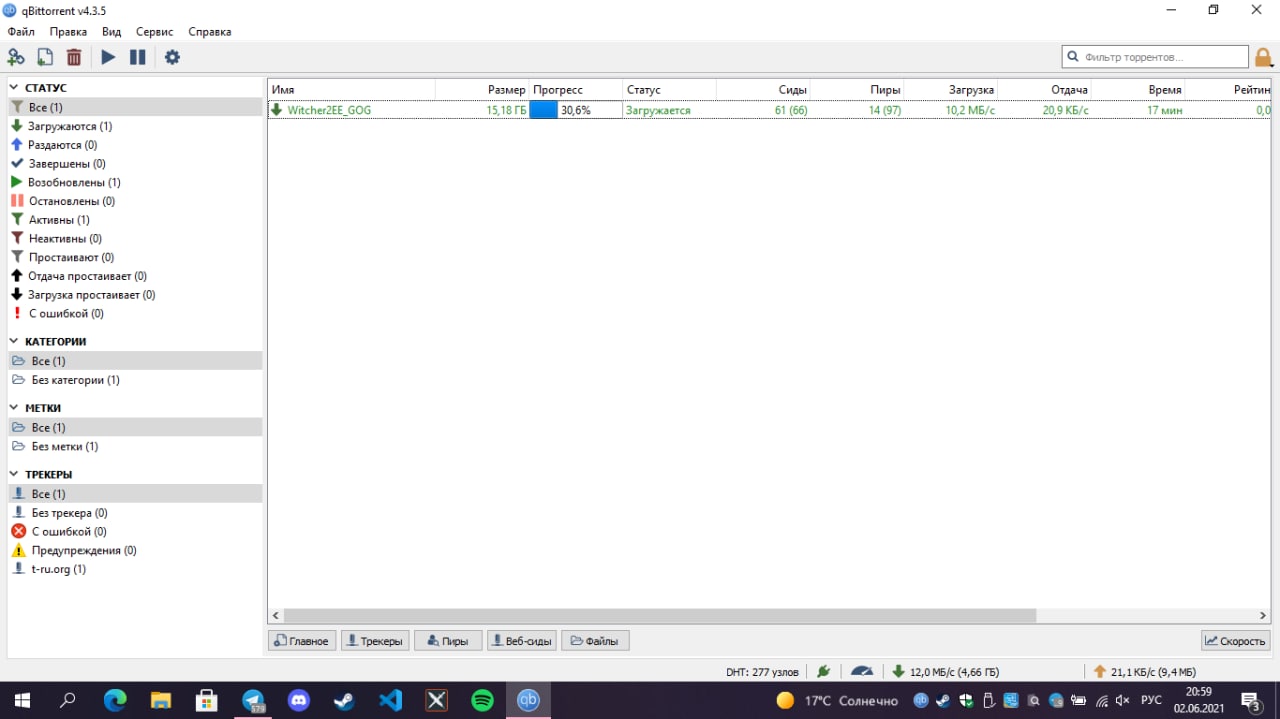Click the torrent filter search field
This screenshot has width=1280, height=719.
coord(1155,57)
